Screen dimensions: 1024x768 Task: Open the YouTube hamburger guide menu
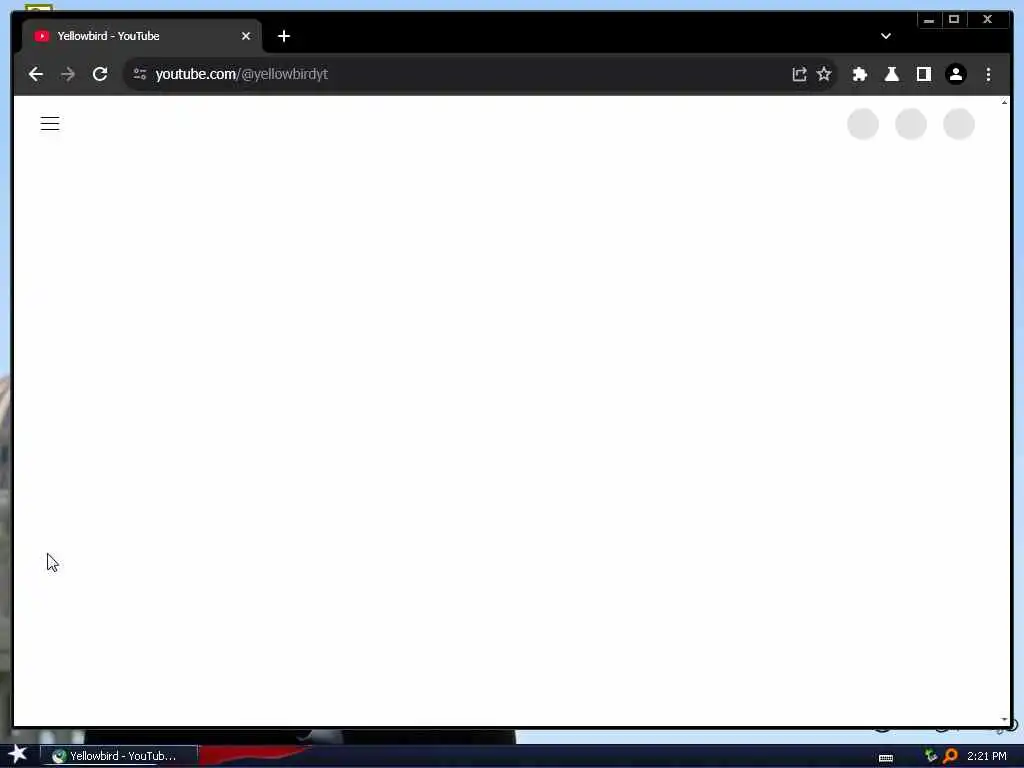tap(50, 123)
